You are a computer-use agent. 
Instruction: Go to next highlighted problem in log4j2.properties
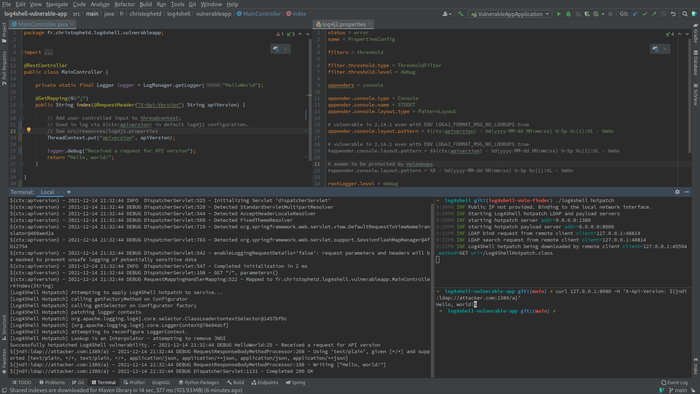click(x=688, y=34)
